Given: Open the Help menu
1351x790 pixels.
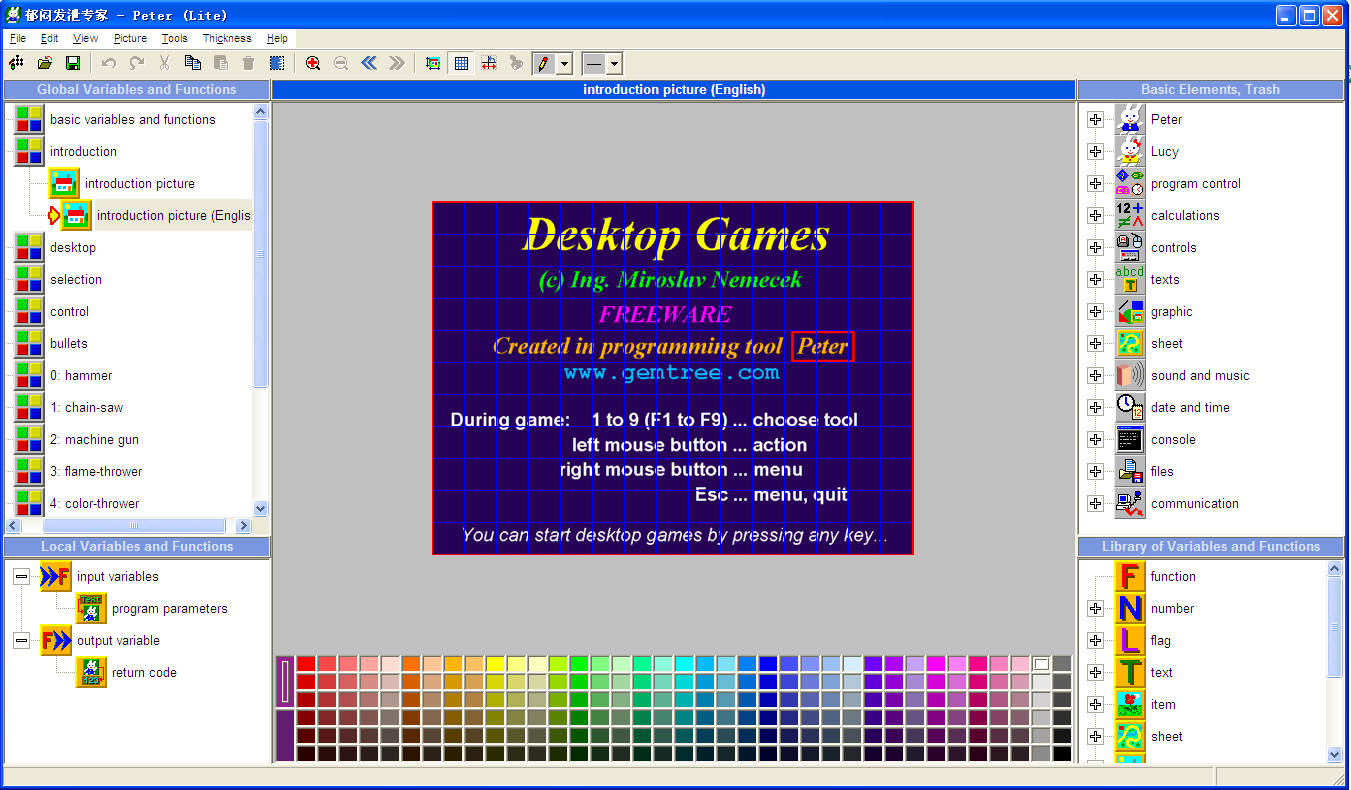Looking at the screenshot, I should [x=277, y=38].
